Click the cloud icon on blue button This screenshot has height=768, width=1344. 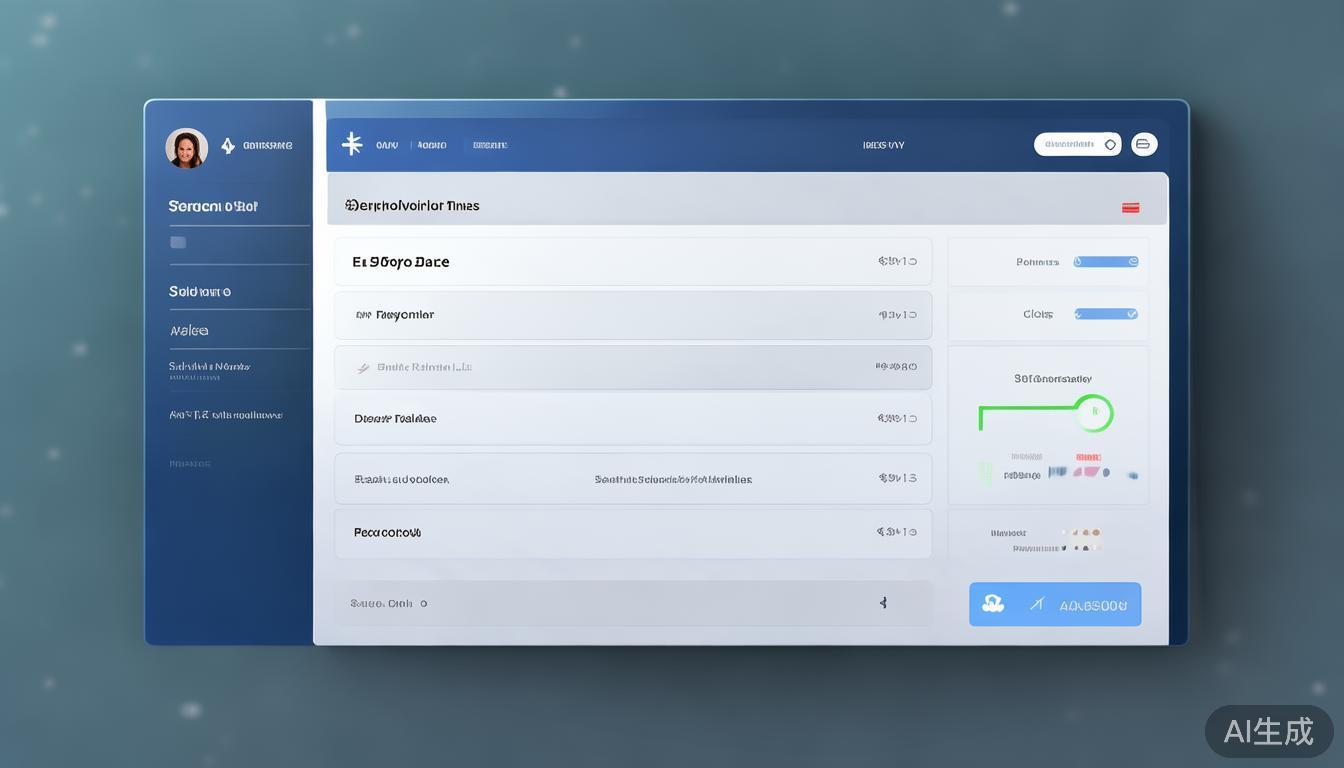(x=993, y=604)
